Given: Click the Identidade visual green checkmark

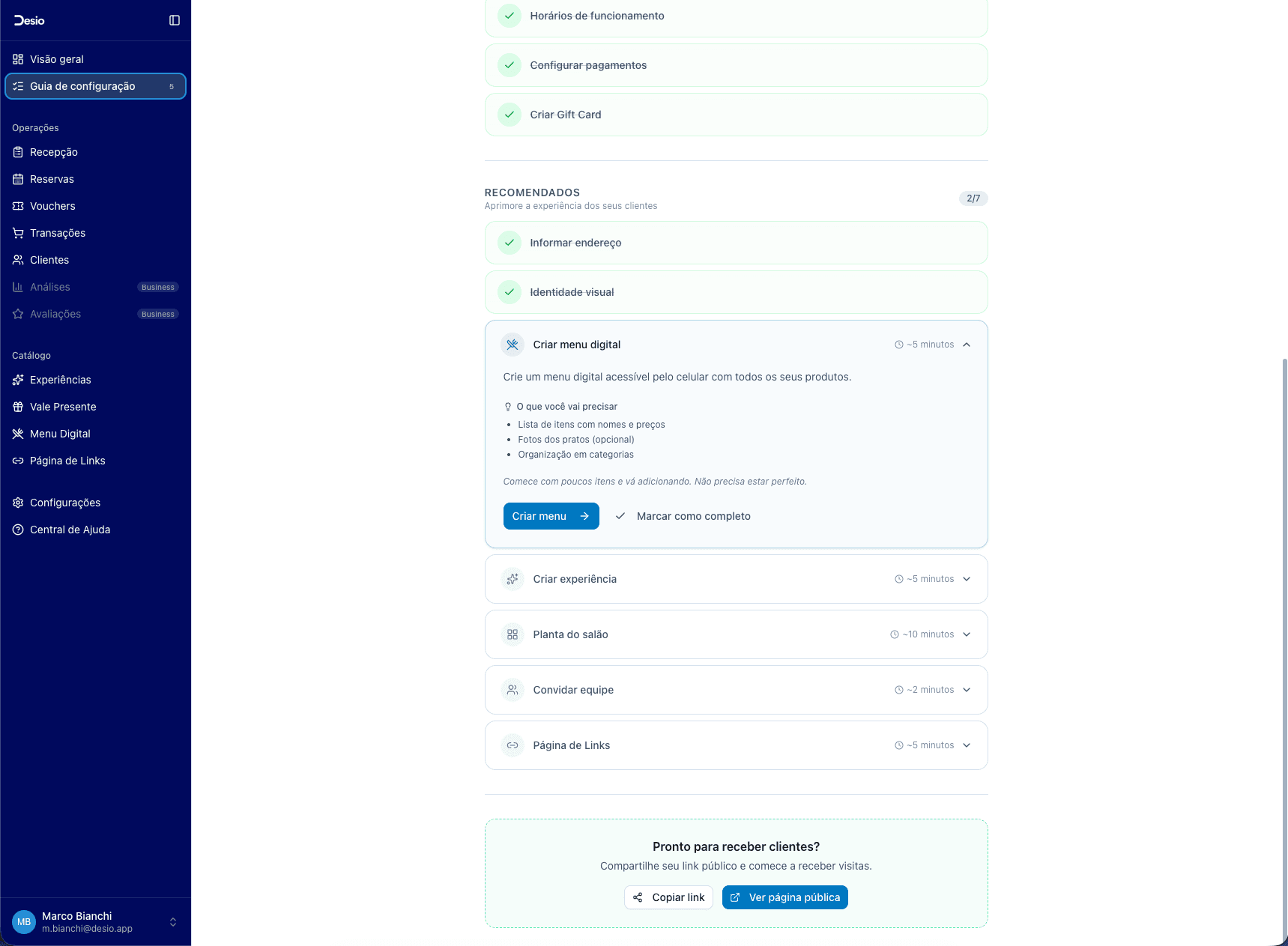Looking at the screenshot, I should coord(510,292).
